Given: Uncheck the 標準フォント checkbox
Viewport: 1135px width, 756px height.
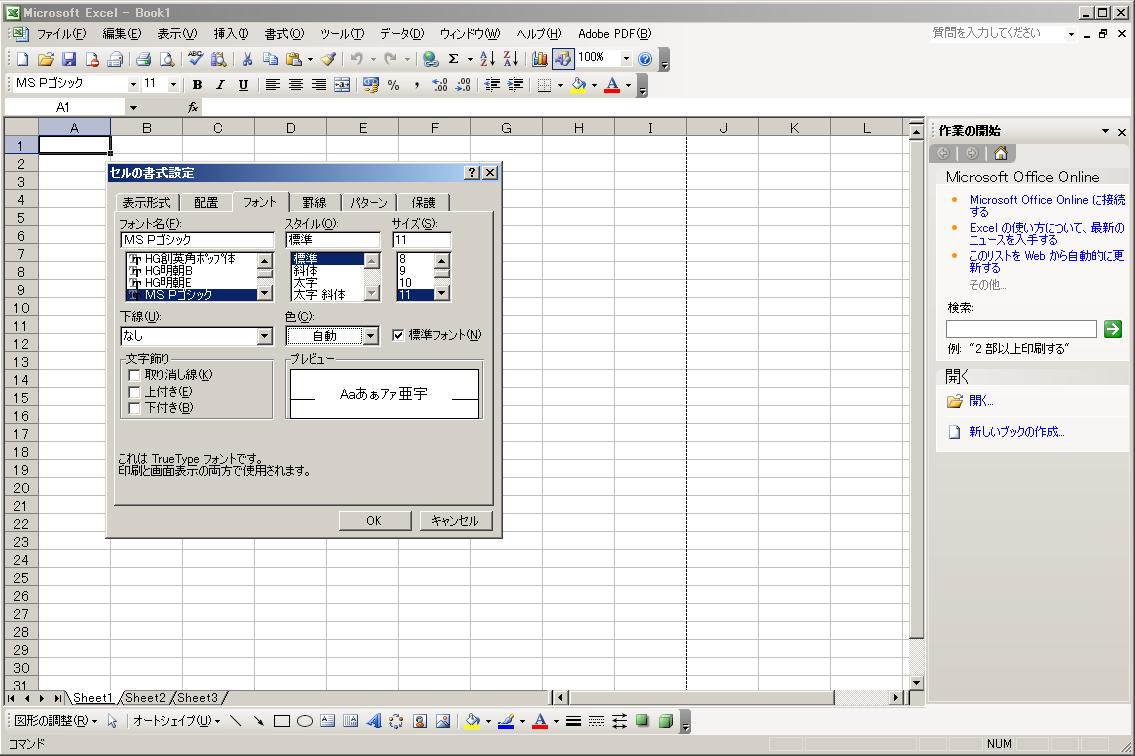Looking at the screenshot, I should [x=398, y=335].
